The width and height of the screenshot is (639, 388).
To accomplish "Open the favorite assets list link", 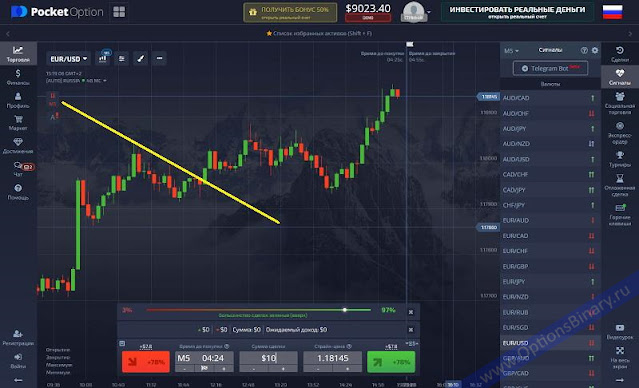I will coord(319,33).
